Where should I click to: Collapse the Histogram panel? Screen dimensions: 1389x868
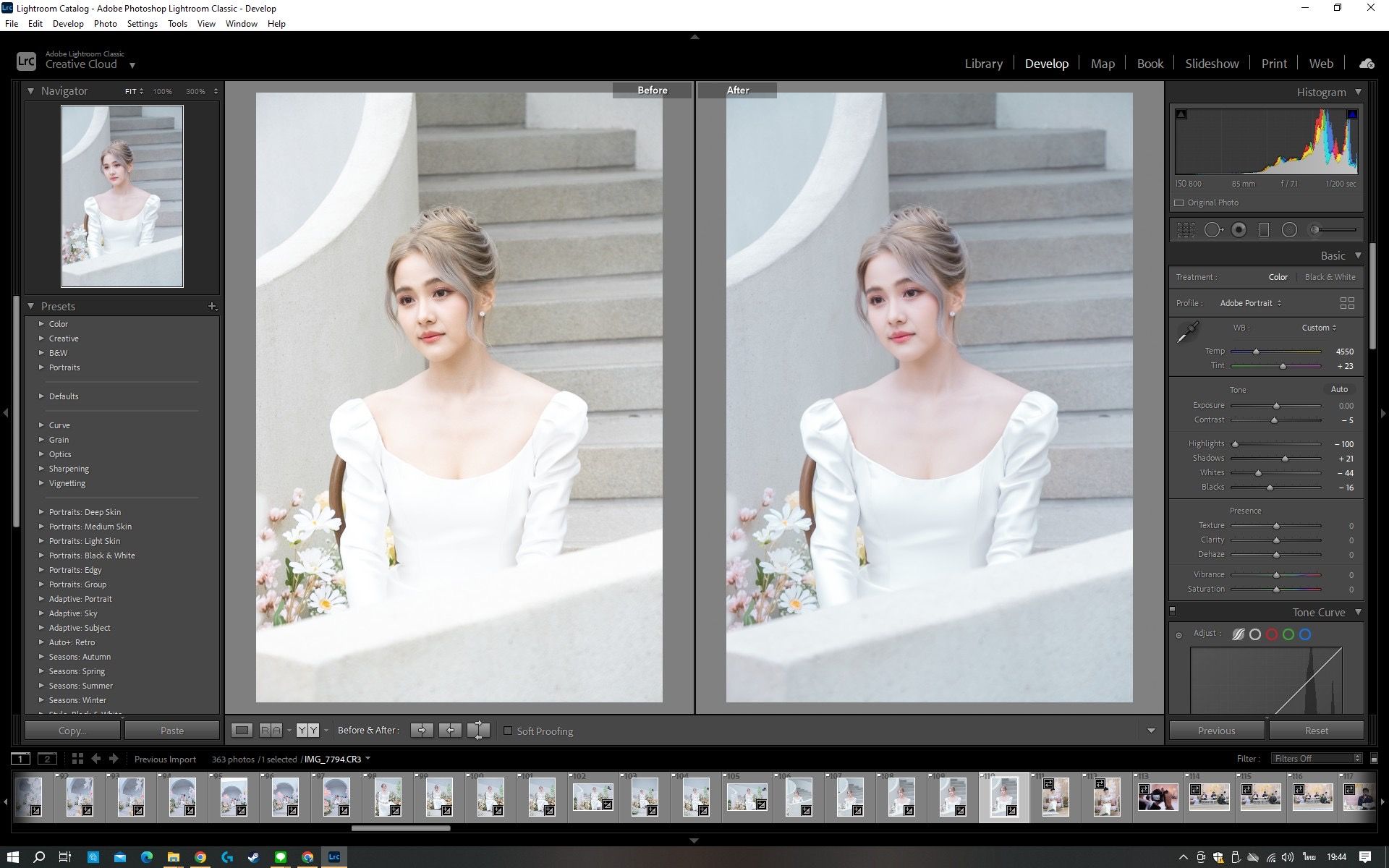[1358, 92]
